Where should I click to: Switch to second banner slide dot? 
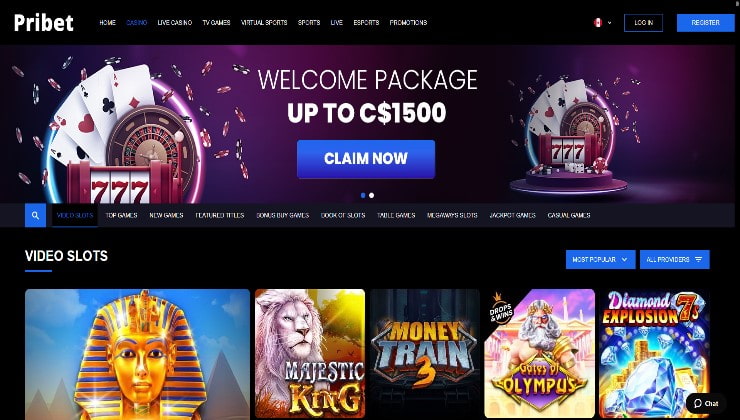tap(371, 195)
